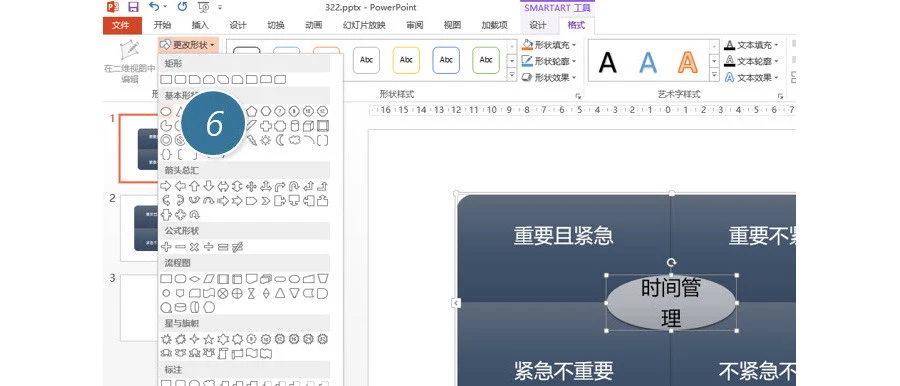Open the 审阅 (Review) ribbon tab

[x=414, y=25]
